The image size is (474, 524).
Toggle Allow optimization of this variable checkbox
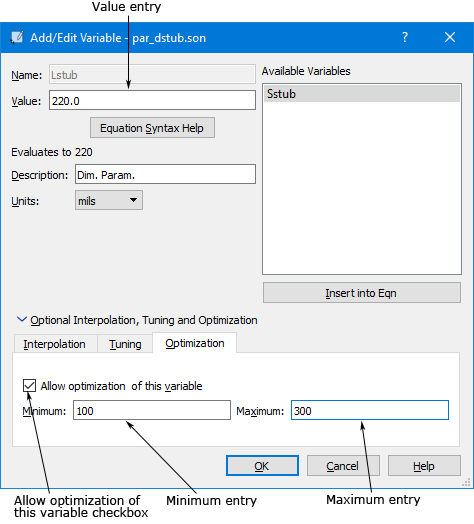[29, 386]
